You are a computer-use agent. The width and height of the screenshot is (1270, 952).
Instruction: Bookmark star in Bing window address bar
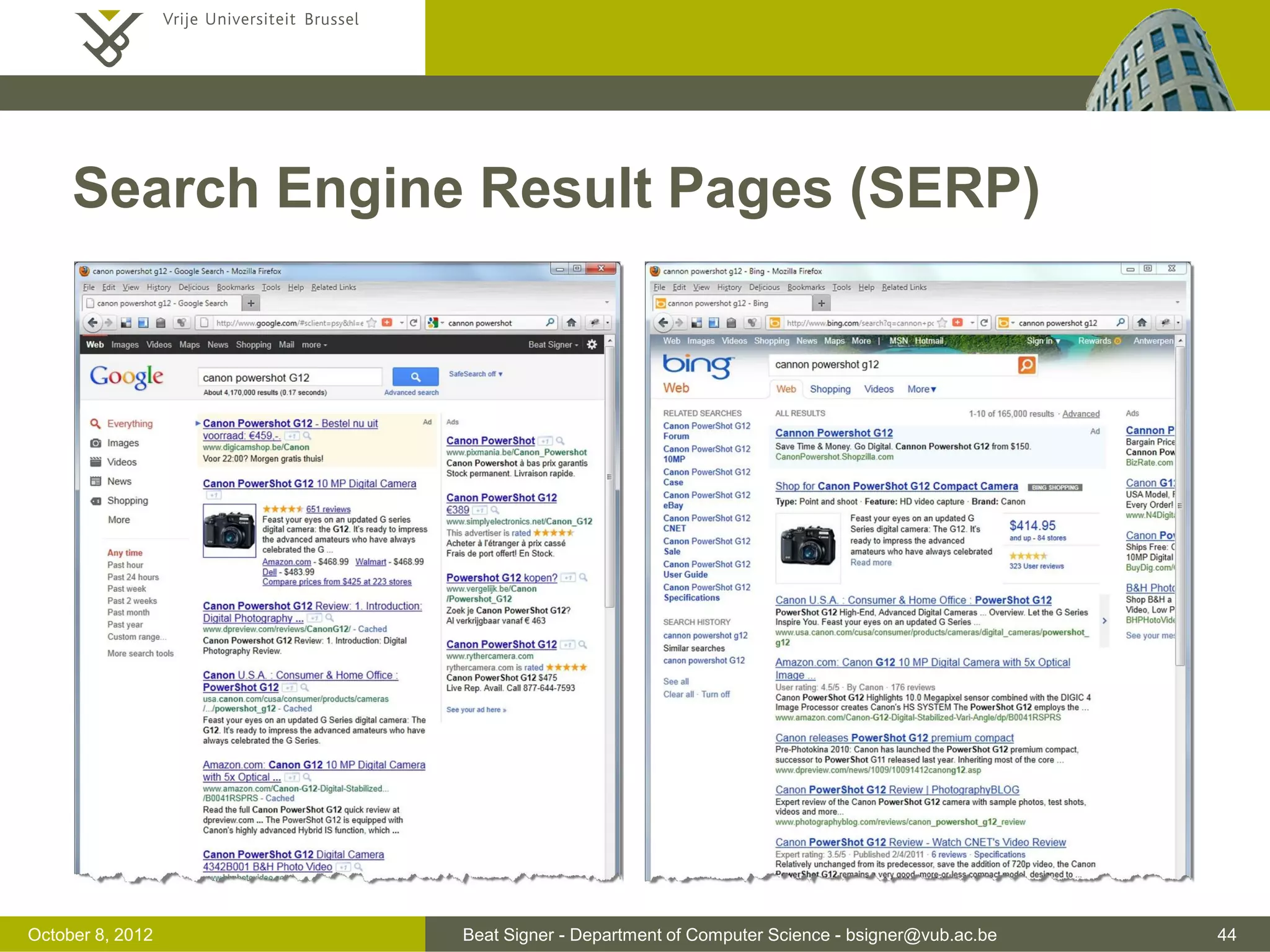[942, 322]
